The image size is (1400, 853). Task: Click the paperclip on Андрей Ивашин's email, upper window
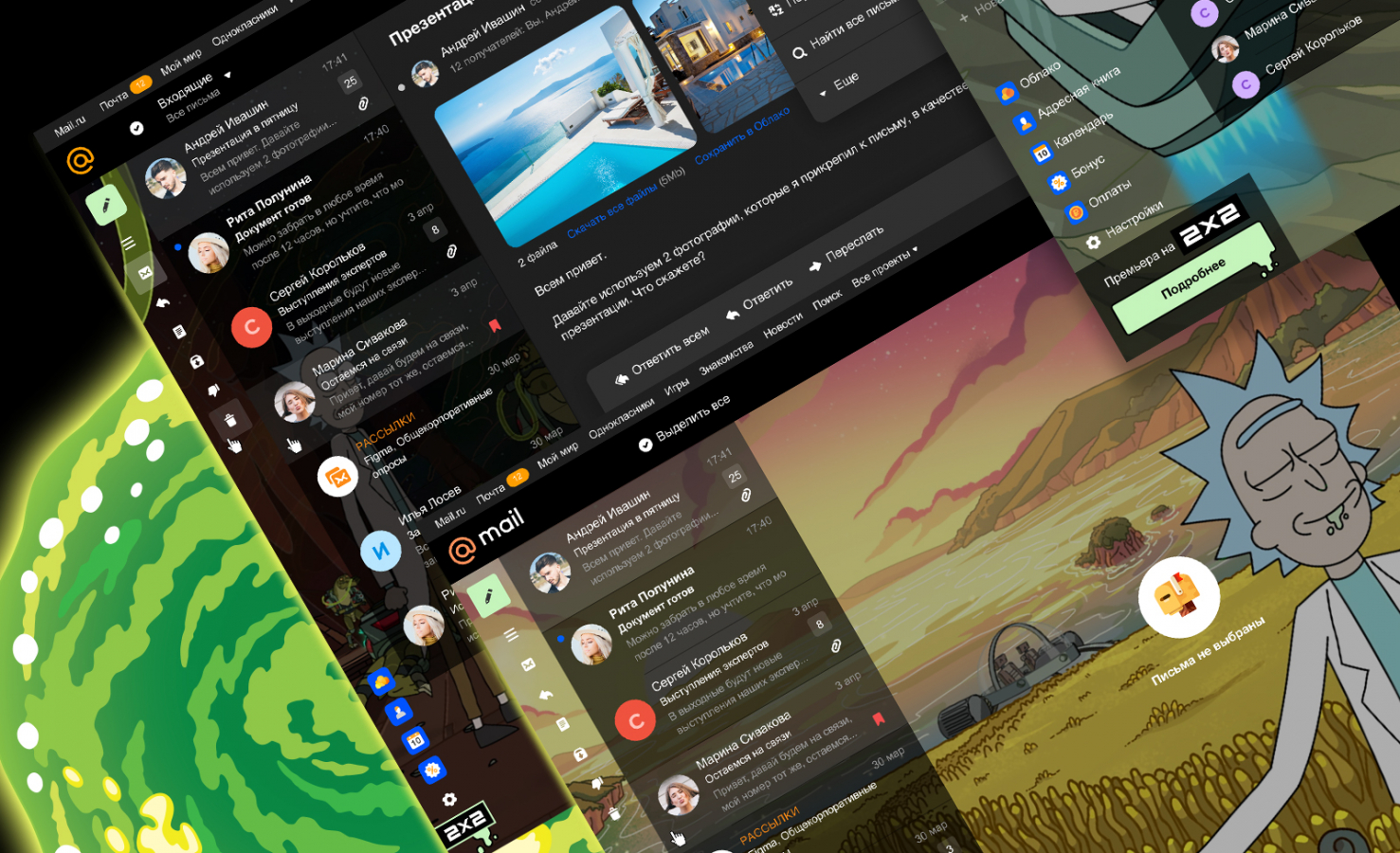click(x=363, y=104)
